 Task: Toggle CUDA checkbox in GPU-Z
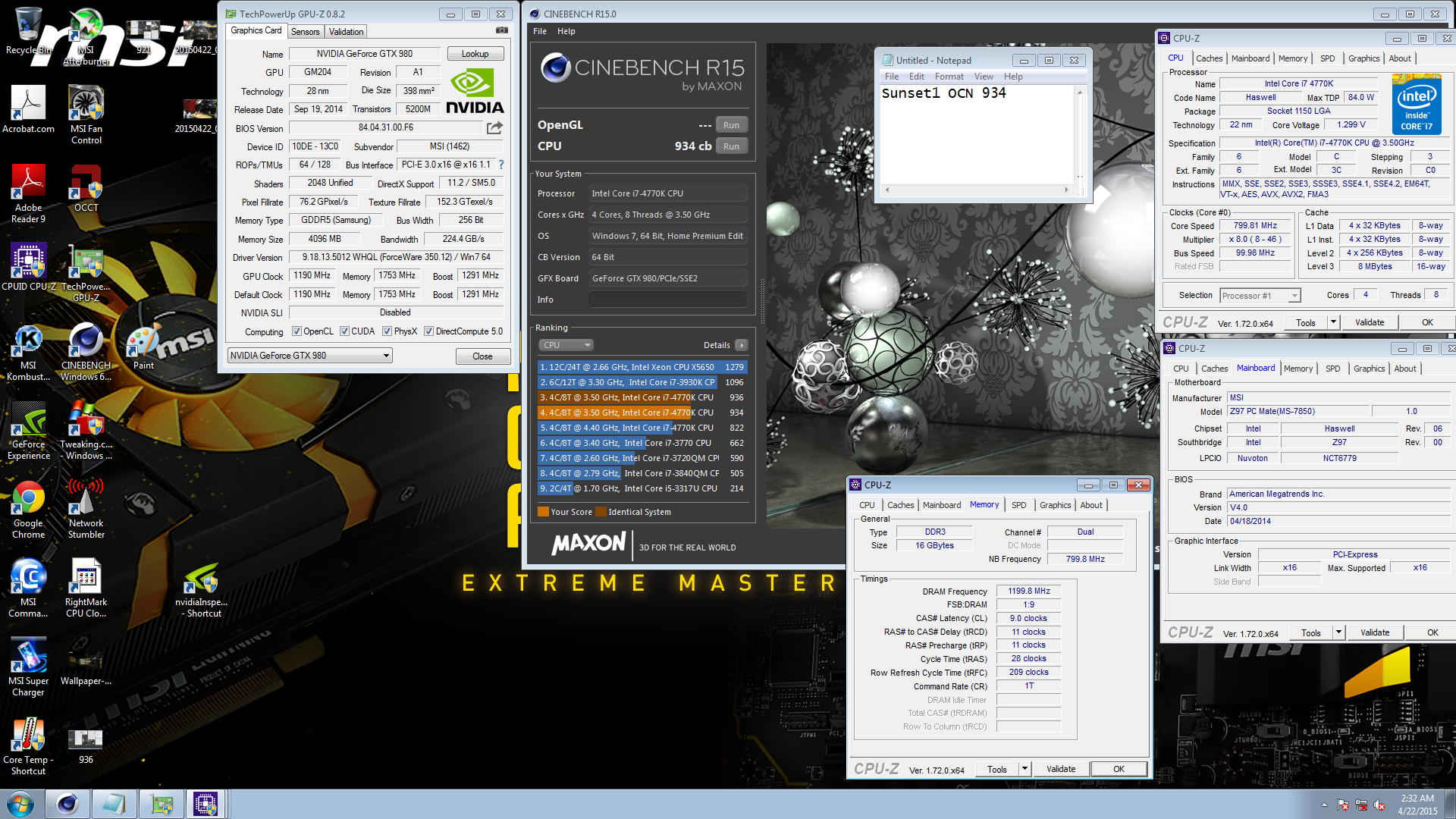click(x=344, y=331)
